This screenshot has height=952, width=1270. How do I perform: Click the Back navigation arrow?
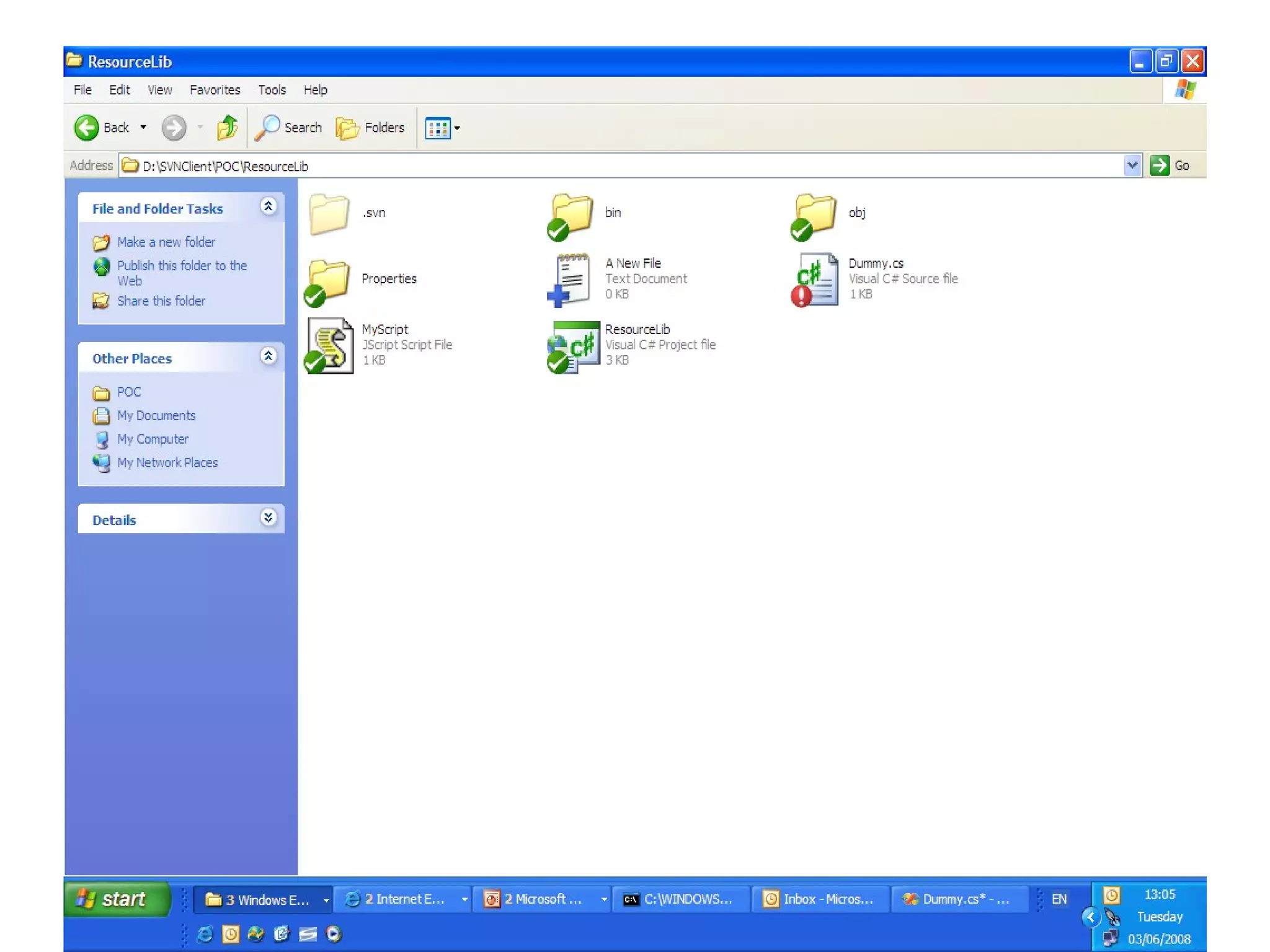pyautogui.click(x=87, y=128)
